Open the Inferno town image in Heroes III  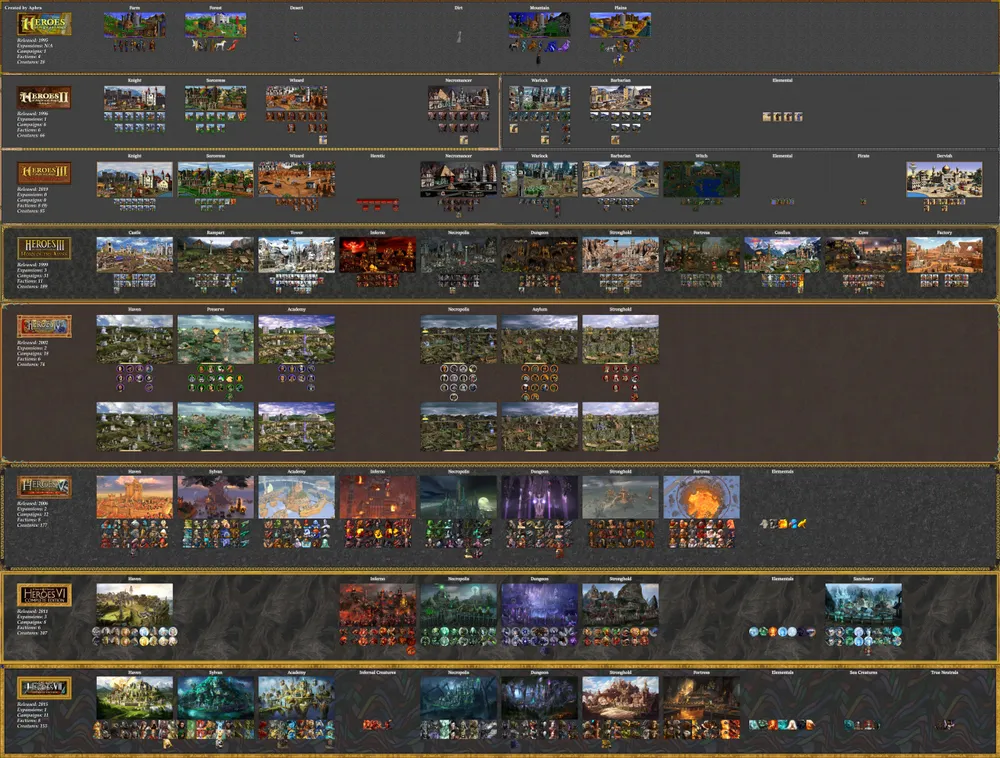tap(378, 255)
